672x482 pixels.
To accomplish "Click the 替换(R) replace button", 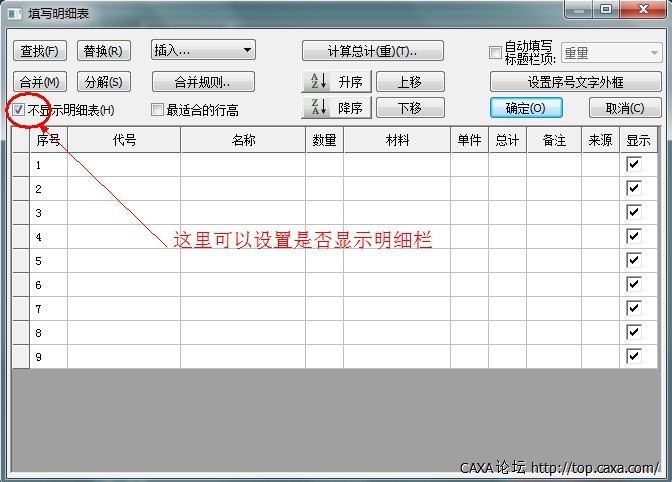I will tap(103, 51).
